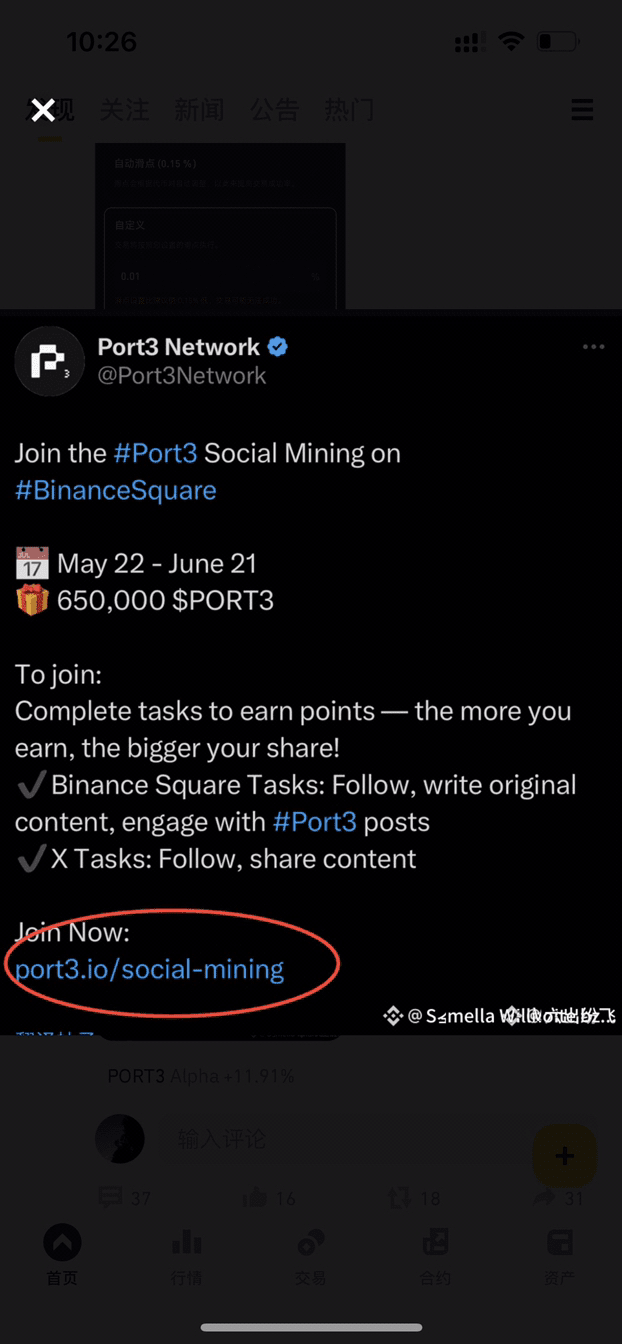
Task: Tap the Port3 Network profile avatar
Action: [x=49, y=361]
